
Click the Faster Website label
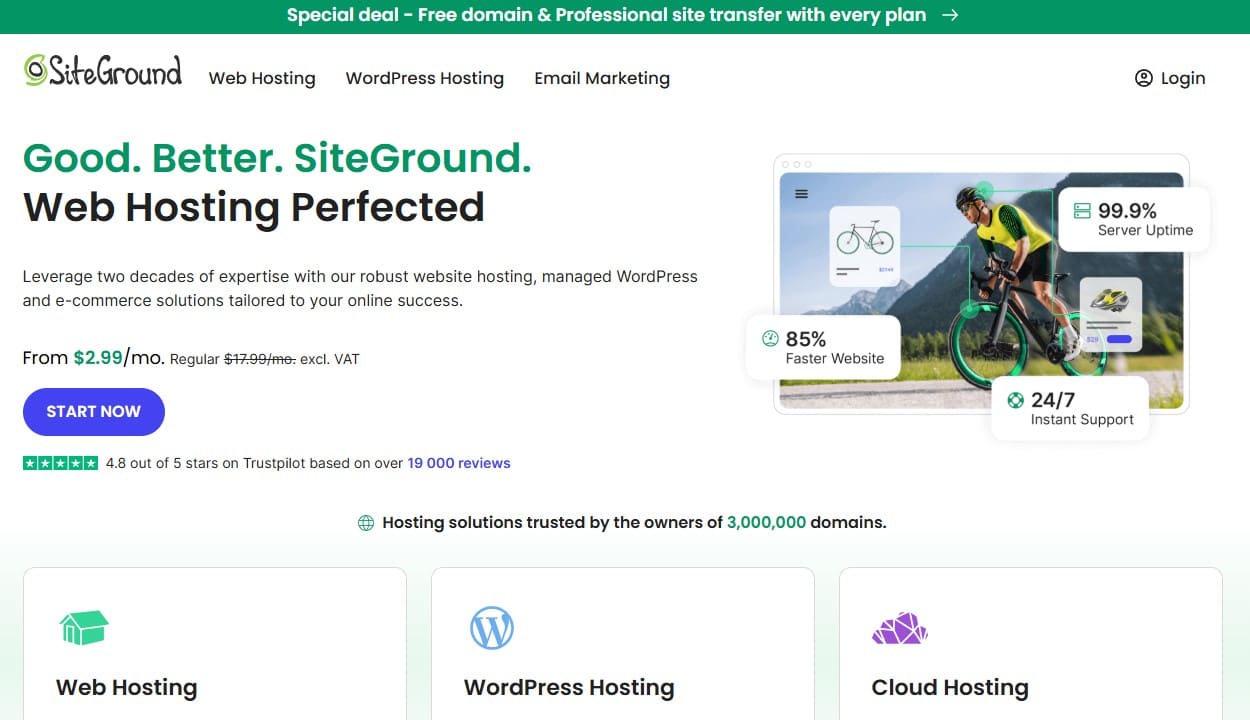tap(835, 358)
